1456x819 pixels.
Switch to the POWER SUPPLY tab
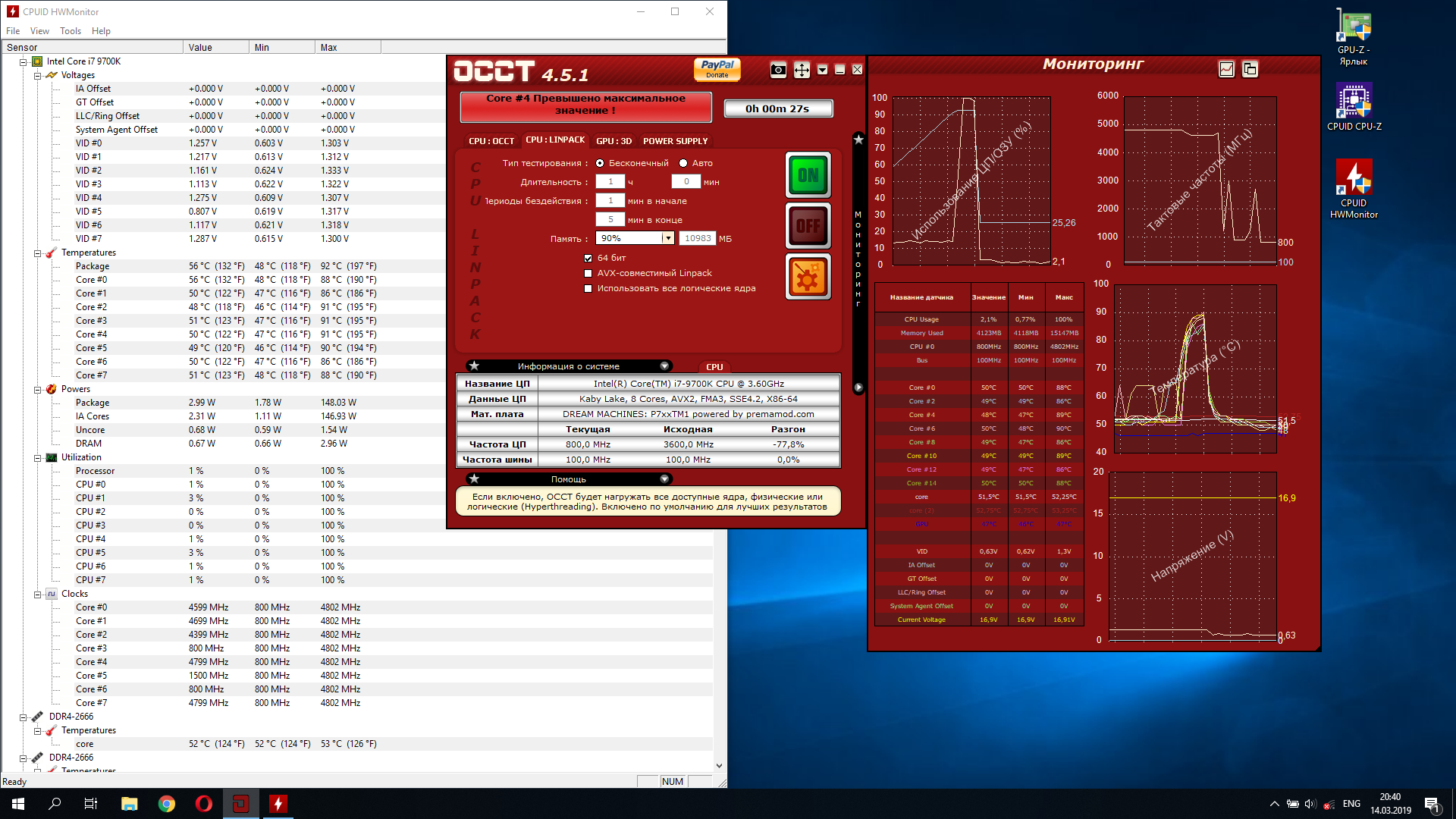(675, 140)
